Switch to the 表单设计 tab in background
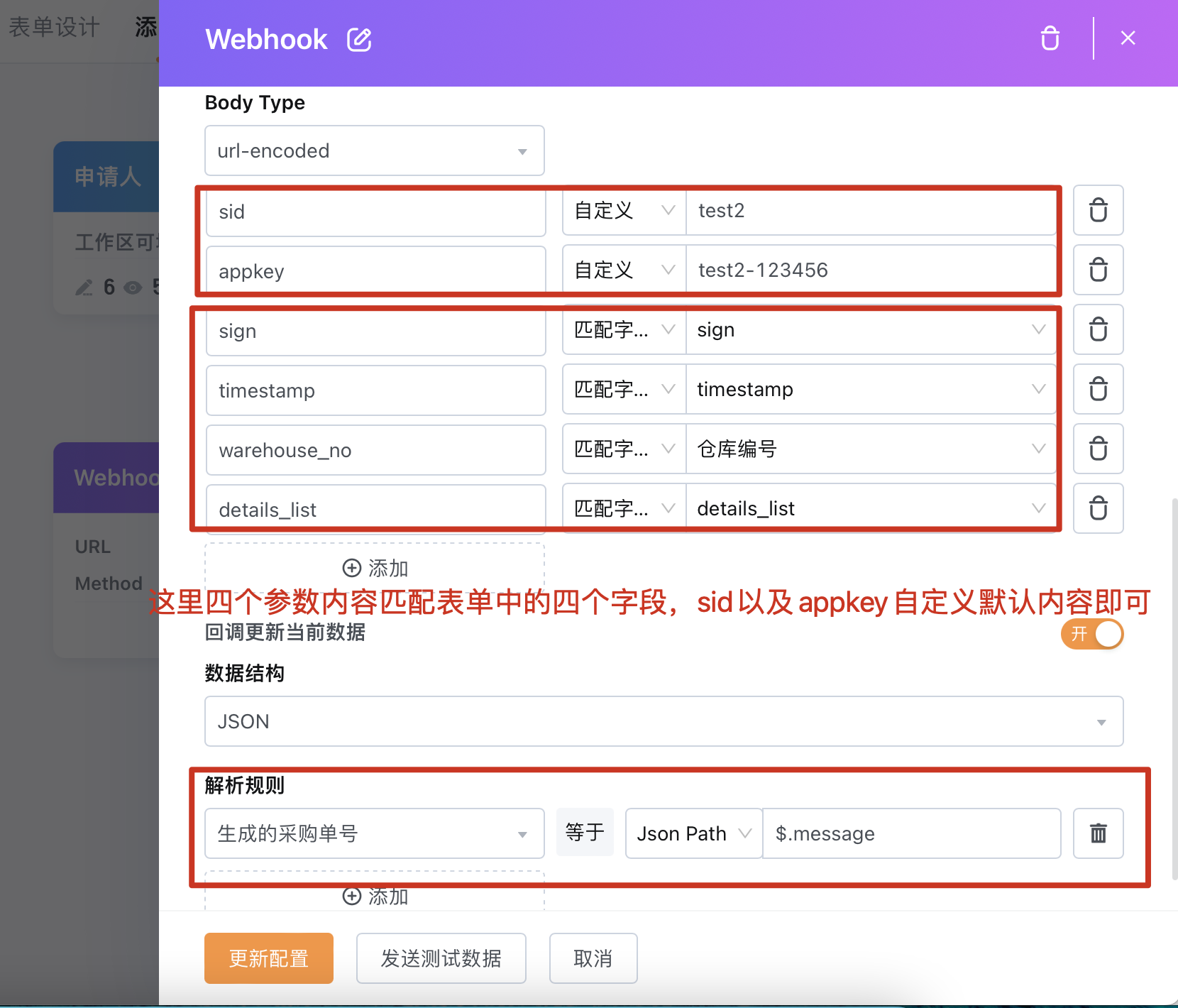 coord(54,27)
